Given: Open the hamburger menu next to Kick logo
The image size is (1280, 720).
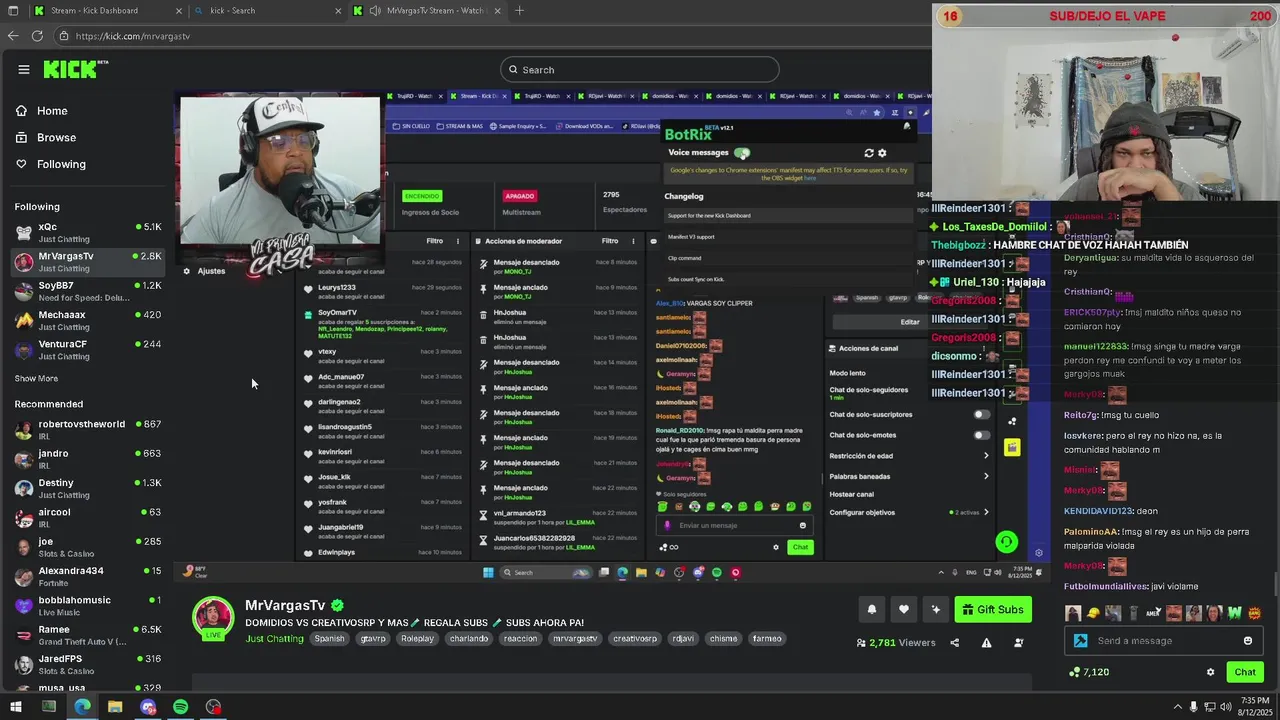Looking at the screenshot, I should click(x=23, y=69).
